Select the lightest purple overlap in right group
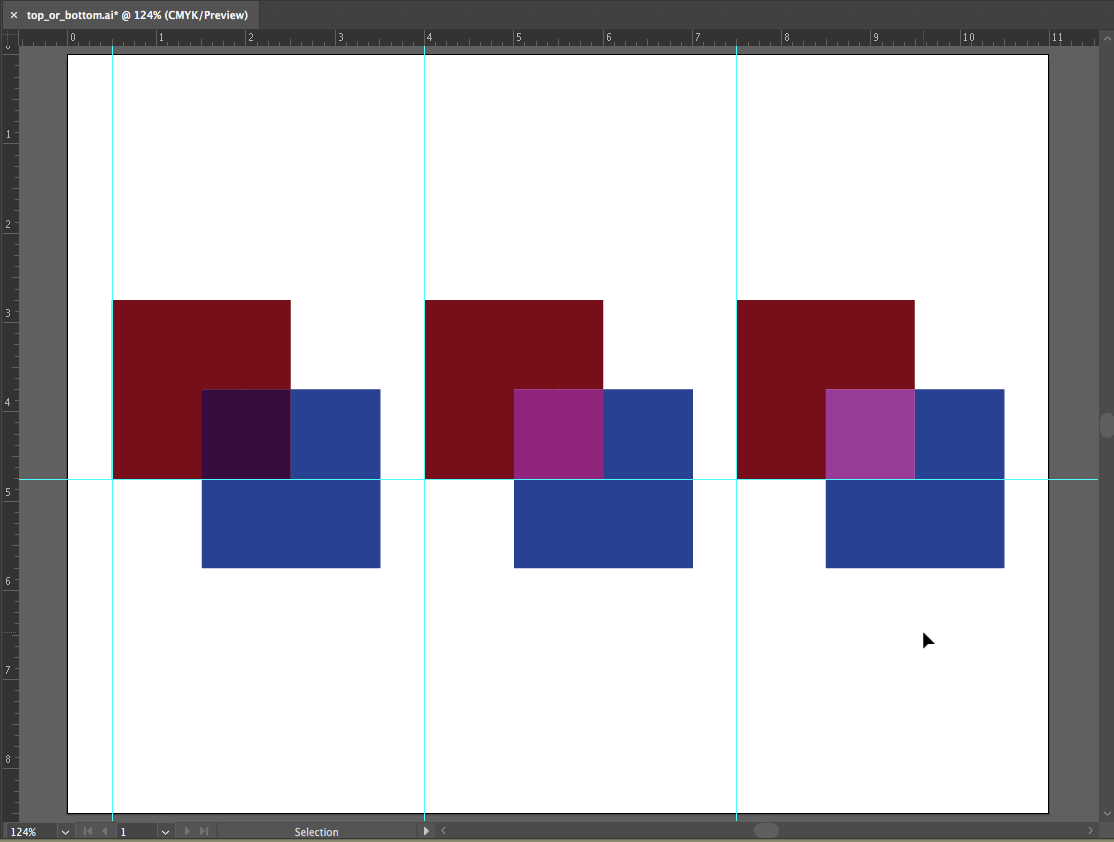The width and height of the screenshot is (1114, 842). pos(870,434)
